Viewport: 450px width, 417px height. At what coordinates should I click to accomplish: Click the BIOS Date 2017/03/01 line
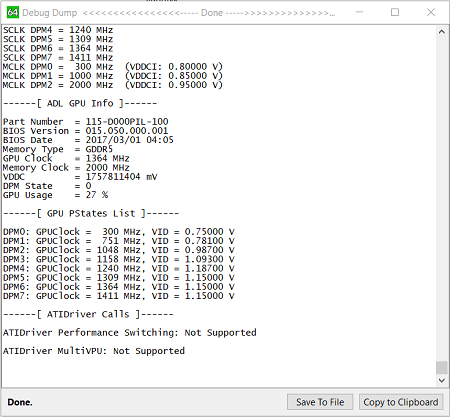pyautogui.click(x=88, y=140)
